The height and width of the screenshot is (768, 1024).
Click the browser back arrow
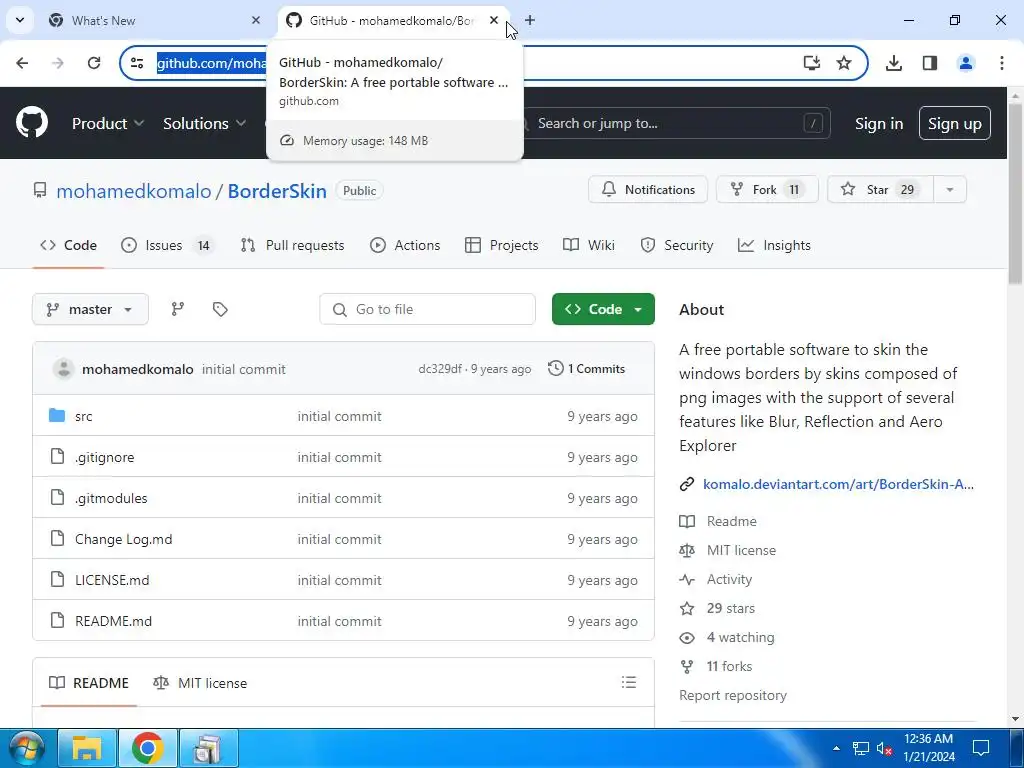click(x=22, y=63)
